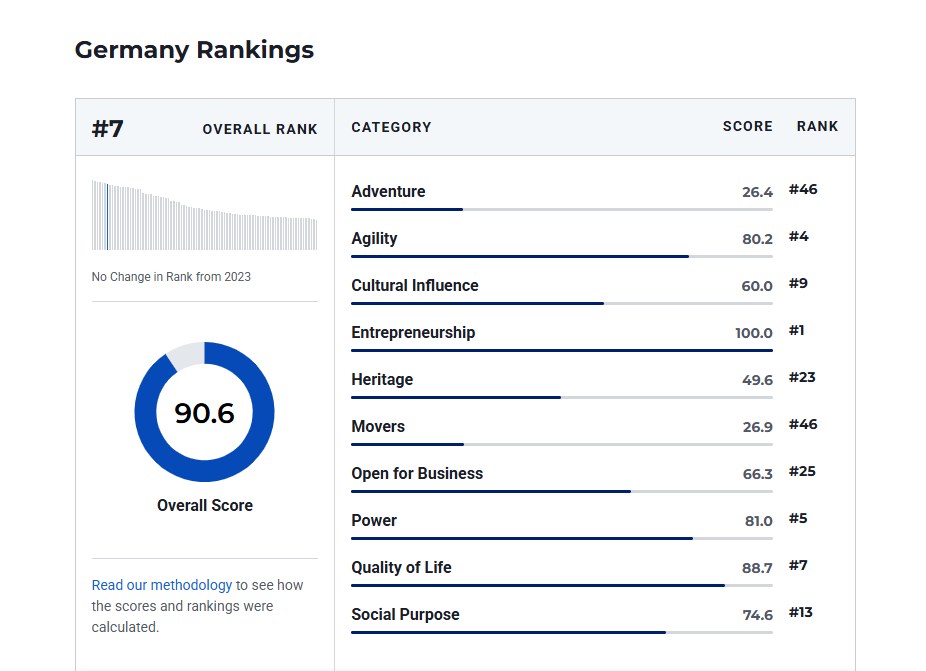Click the Social Purpose category

(x=405, y=615)
